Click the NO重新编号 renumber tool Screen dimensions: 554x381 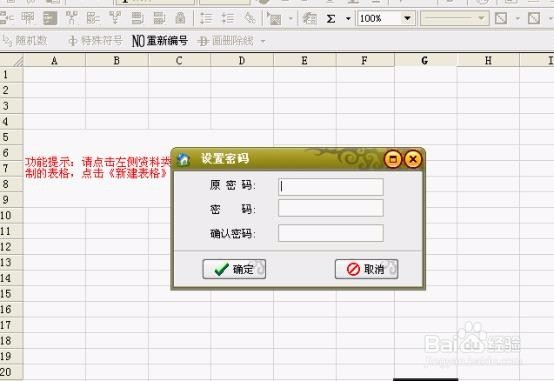tap(160, 41)
